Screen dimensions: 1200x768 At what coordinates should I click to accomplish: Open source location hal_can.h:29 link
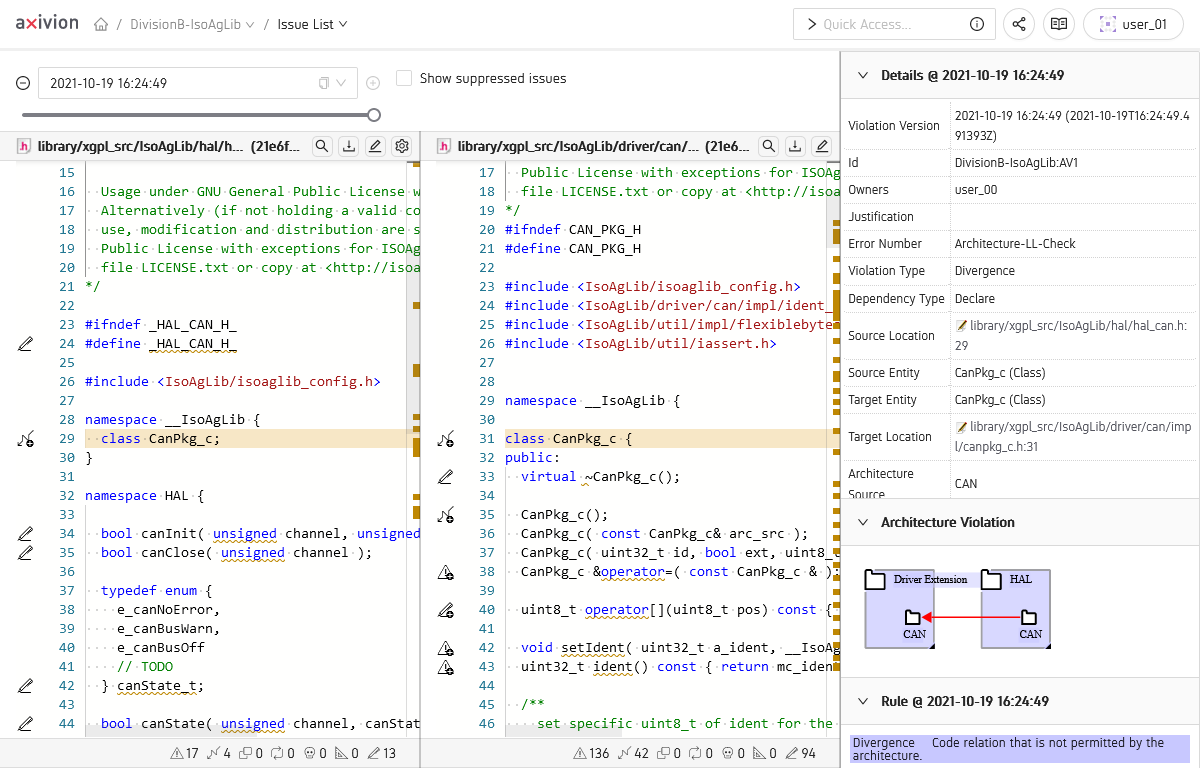tap(1071, 335)
